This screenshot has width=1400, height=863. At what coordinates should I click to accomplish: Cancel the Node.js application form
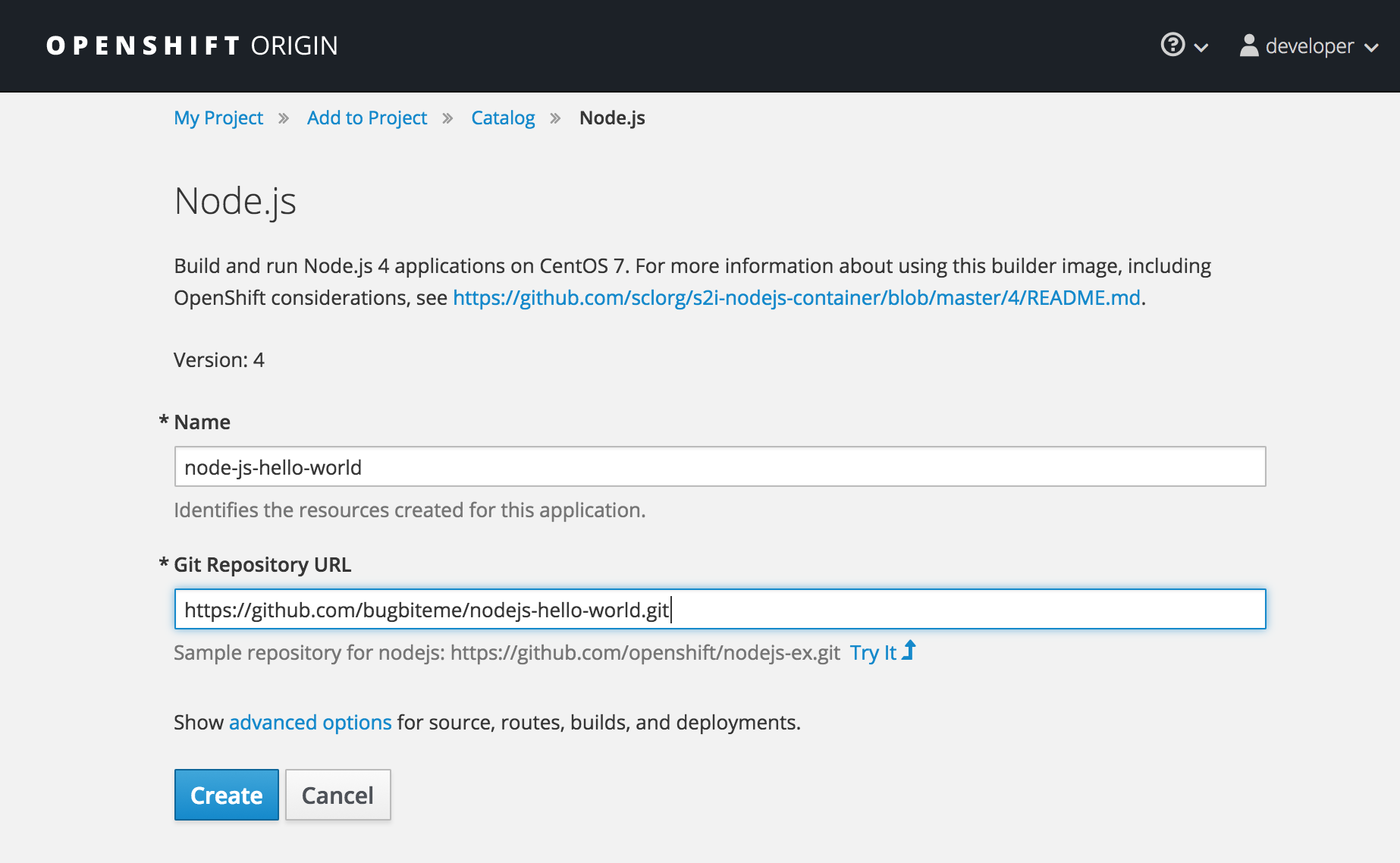point(337,795)
